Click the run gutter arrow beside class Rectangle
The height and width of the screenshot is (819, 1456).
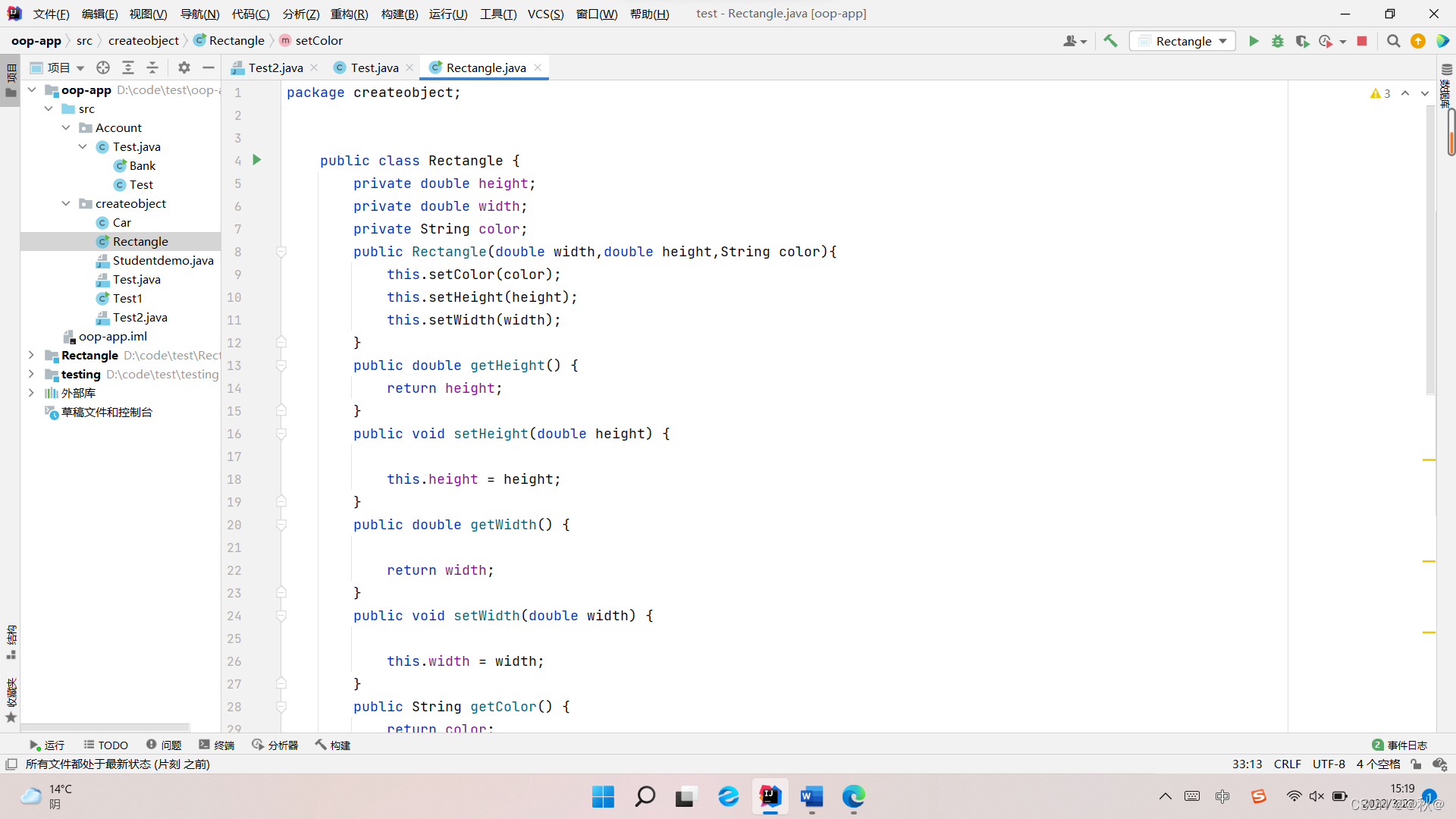tap(257, 160)
